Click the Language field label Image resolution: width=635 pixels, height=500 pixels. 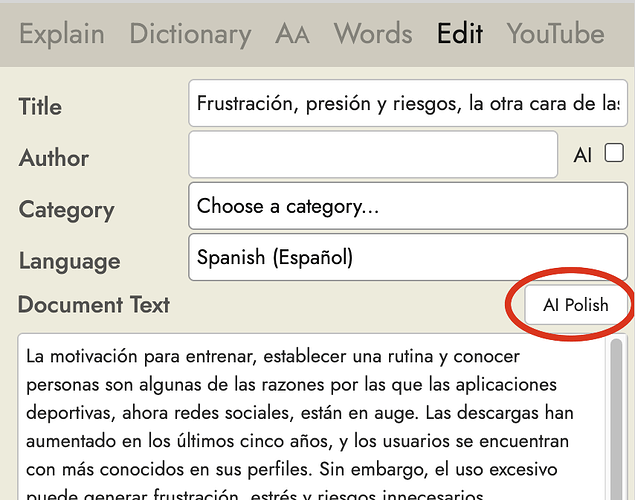pos(69,261)
